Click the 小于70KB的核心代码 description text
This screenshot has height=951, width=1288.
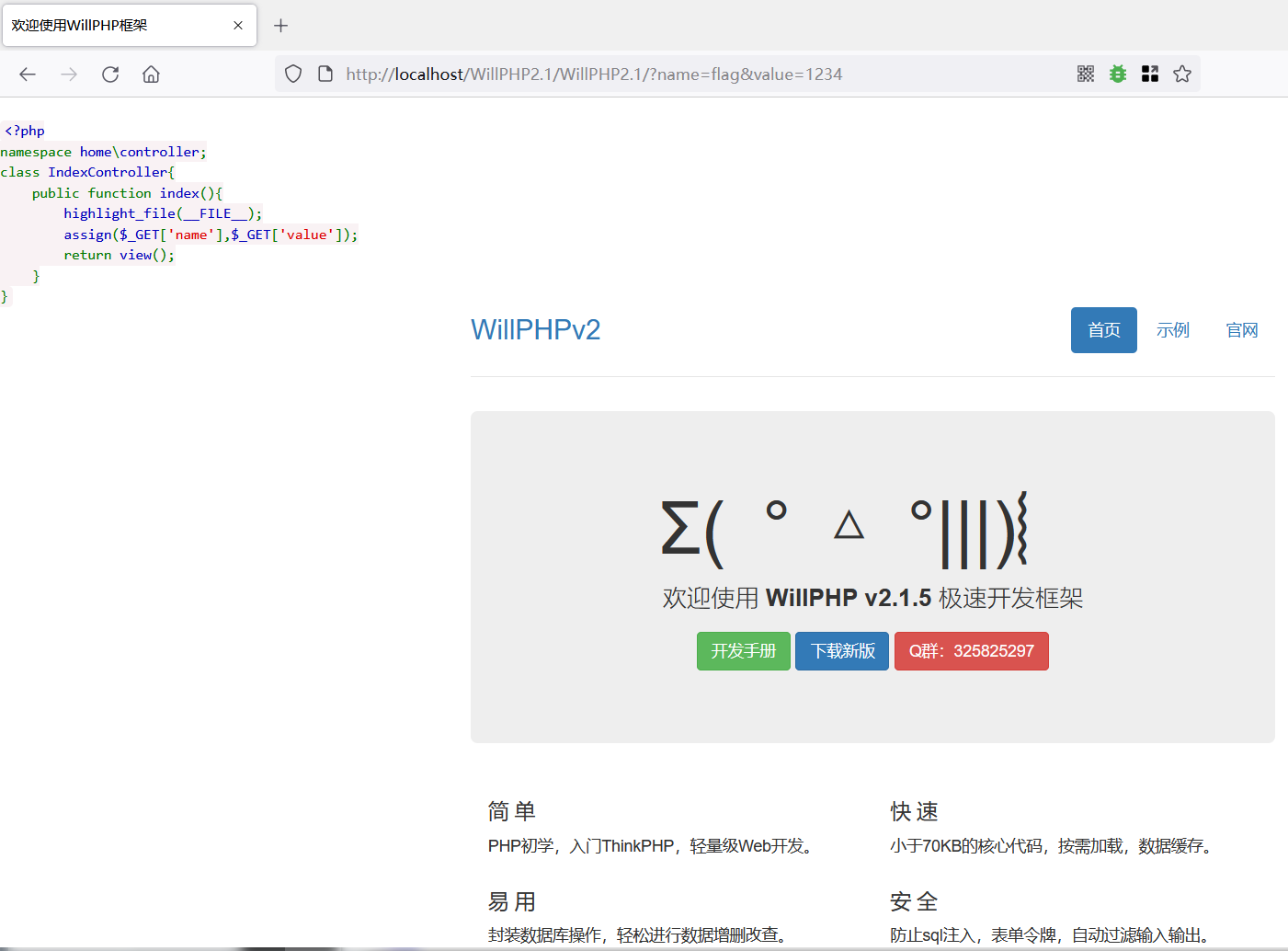(1054, 846)
